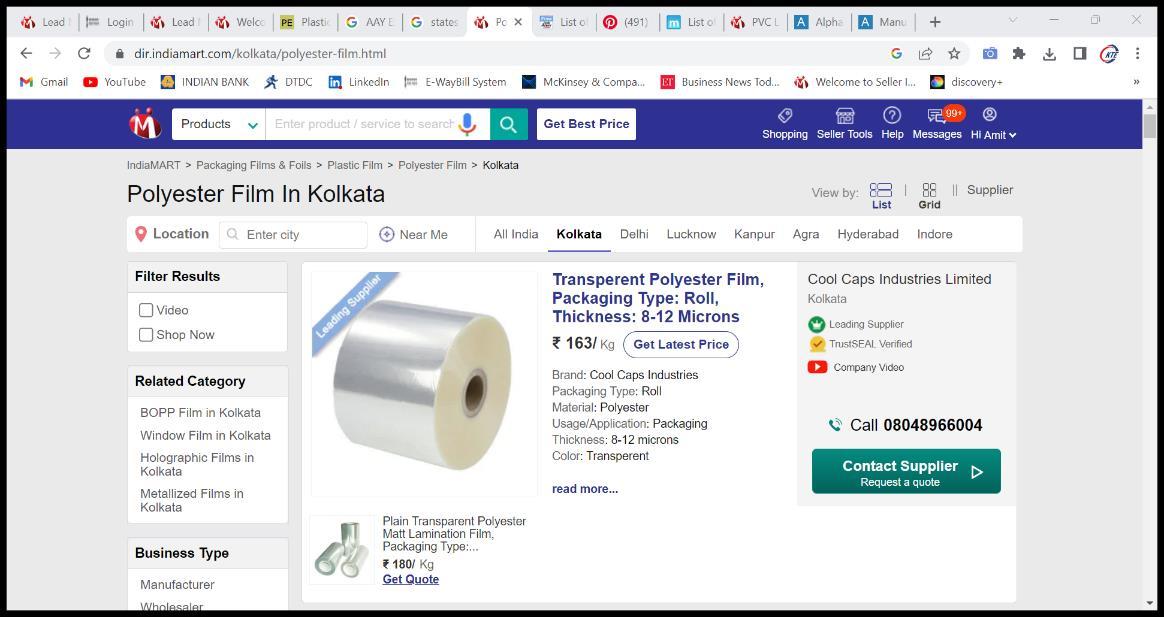Click the browser forward arrow
Screen dimensions: 1164x617
pos(55,53)
